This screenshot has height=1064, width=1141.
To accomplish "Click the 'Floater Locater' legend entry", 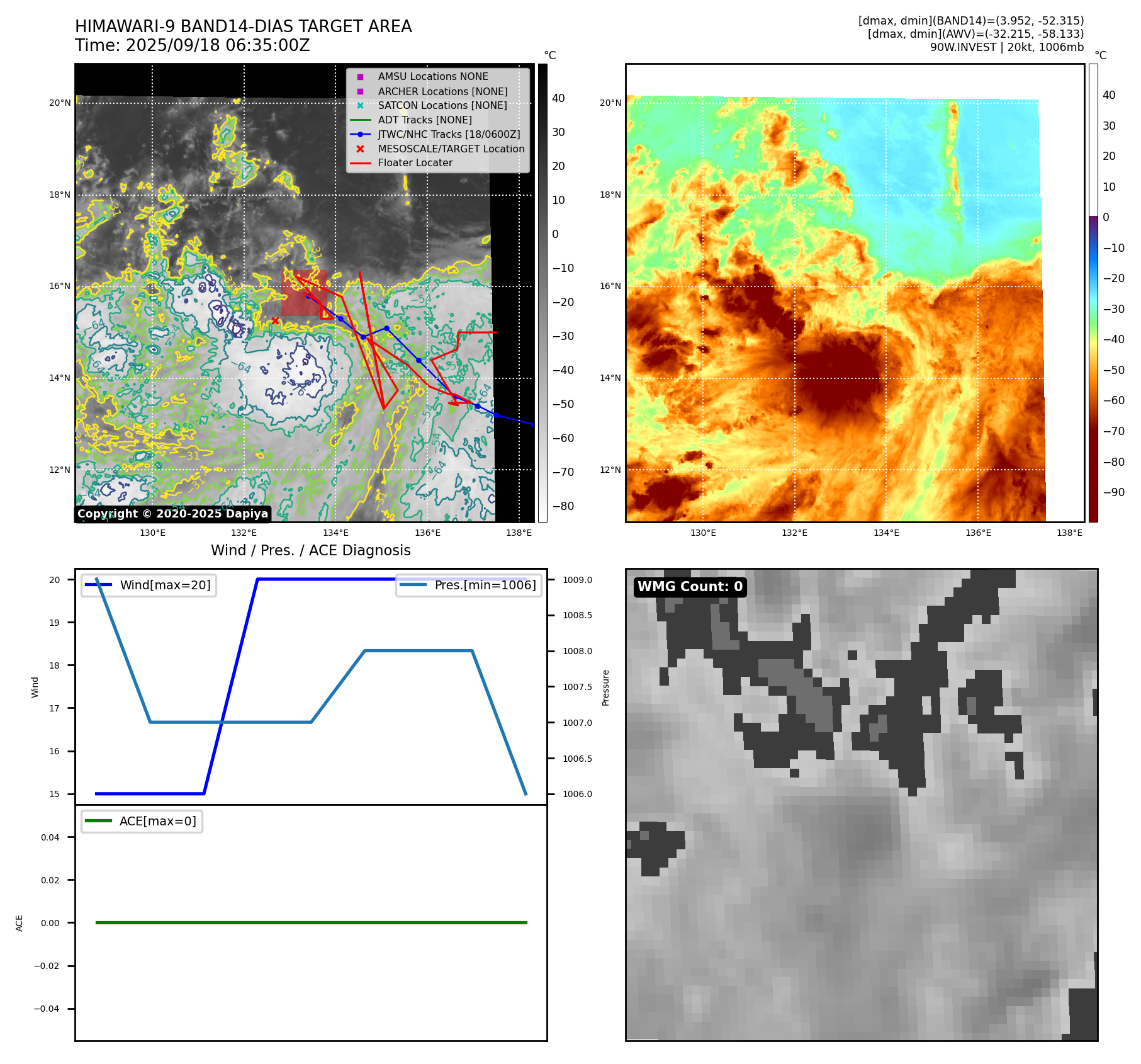I will 402,162.
